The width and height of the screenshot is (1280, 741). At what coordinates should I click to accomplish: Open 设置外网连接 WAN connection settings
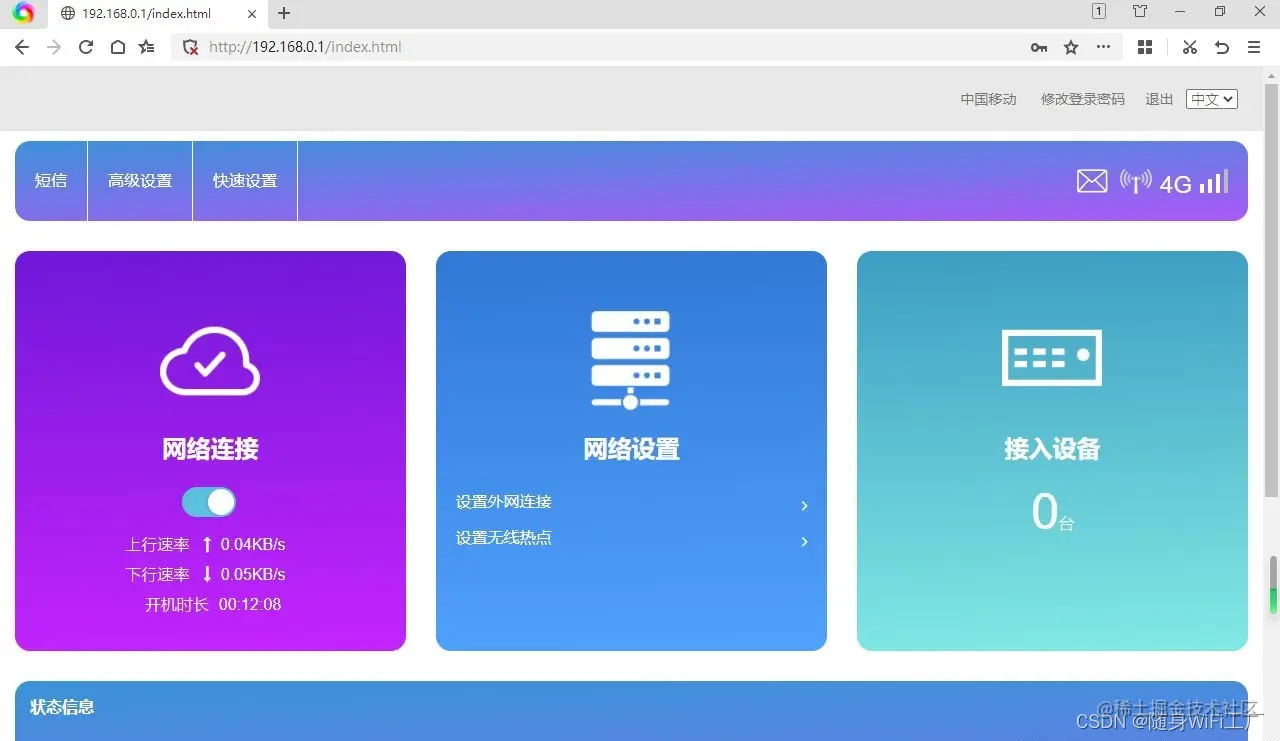[504, 502]
